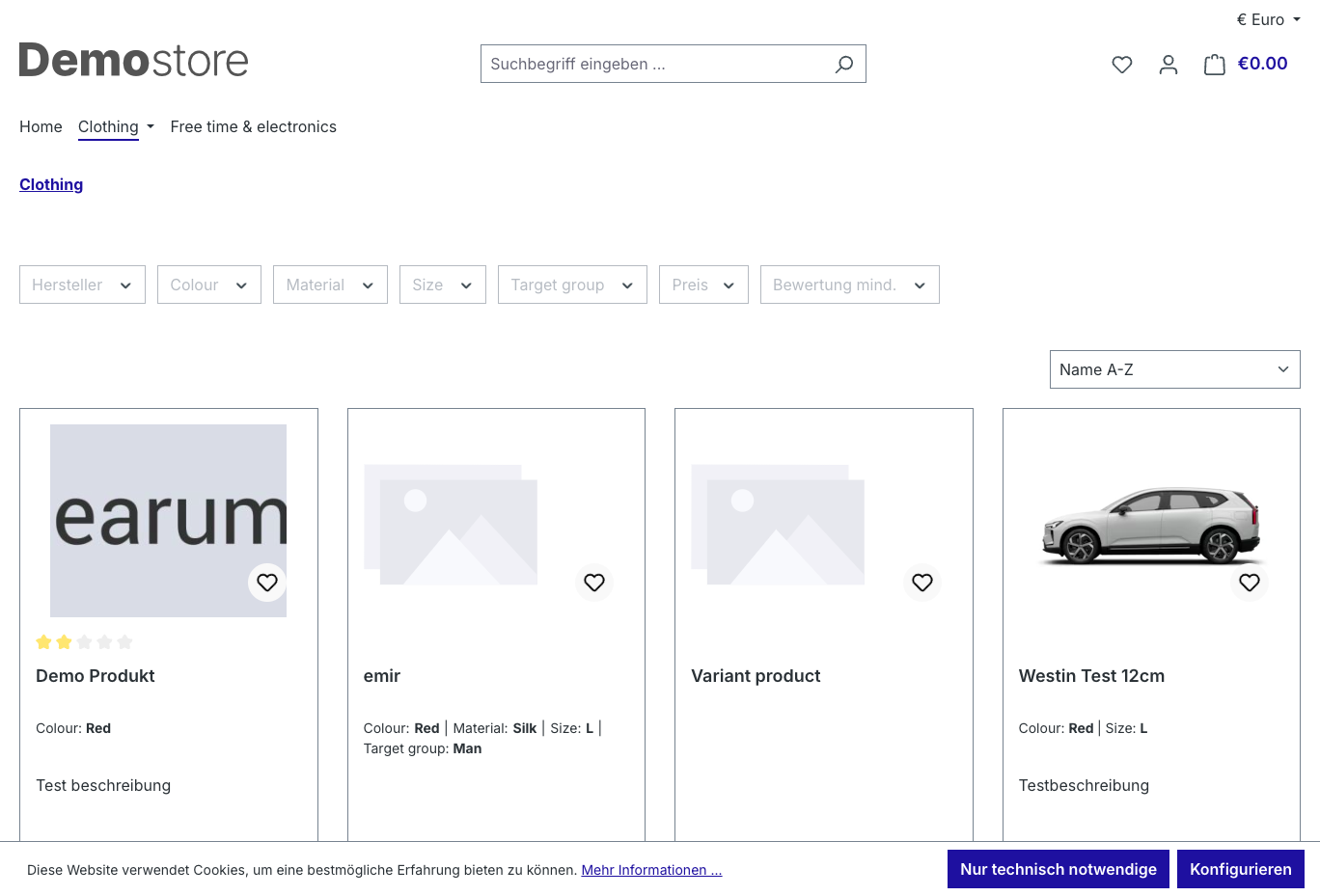Screen dimensions: 1320x896
Task: Open the wishlist heart icon in header
Action: (1121, 65)
